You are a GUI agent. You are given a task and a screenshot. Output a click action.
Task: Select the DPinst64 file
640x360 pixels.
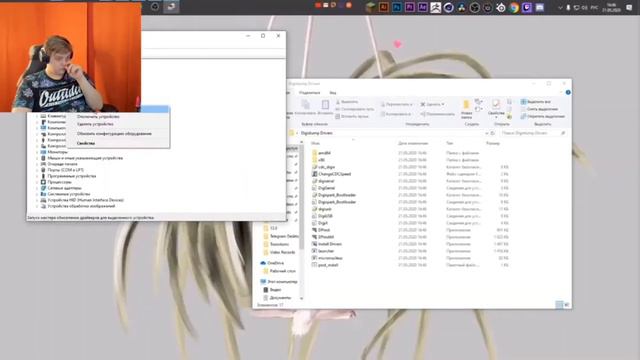326,237
